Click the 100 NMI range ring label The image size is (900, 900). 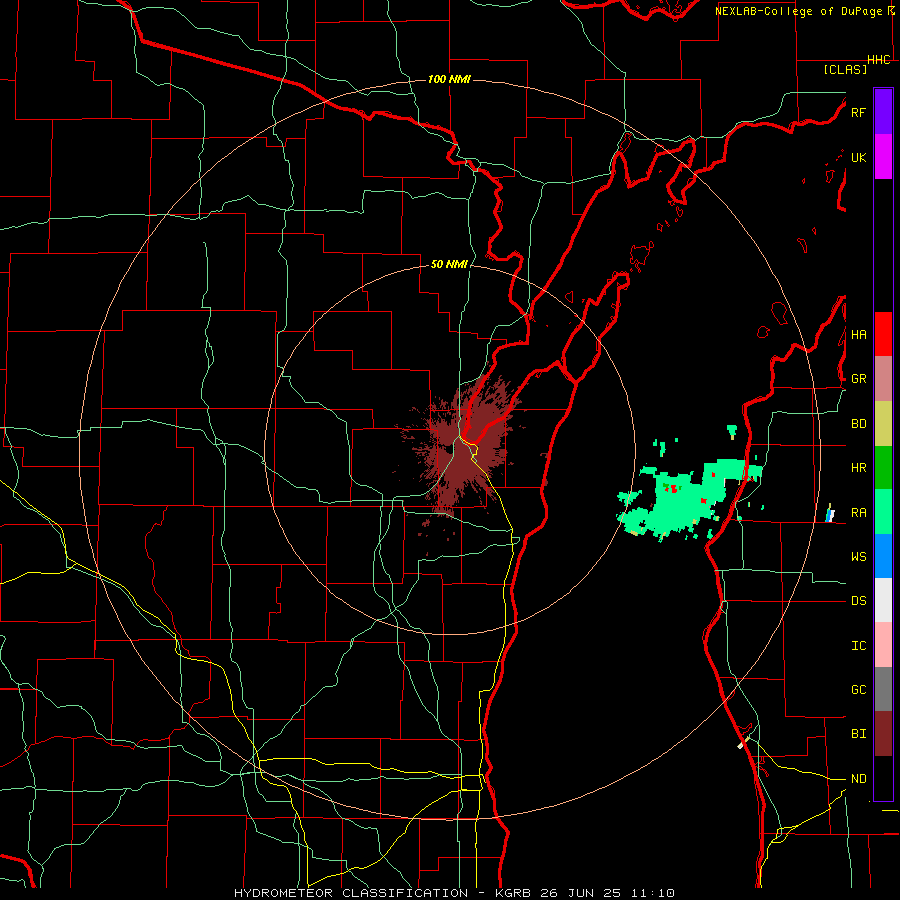(449, 79)
